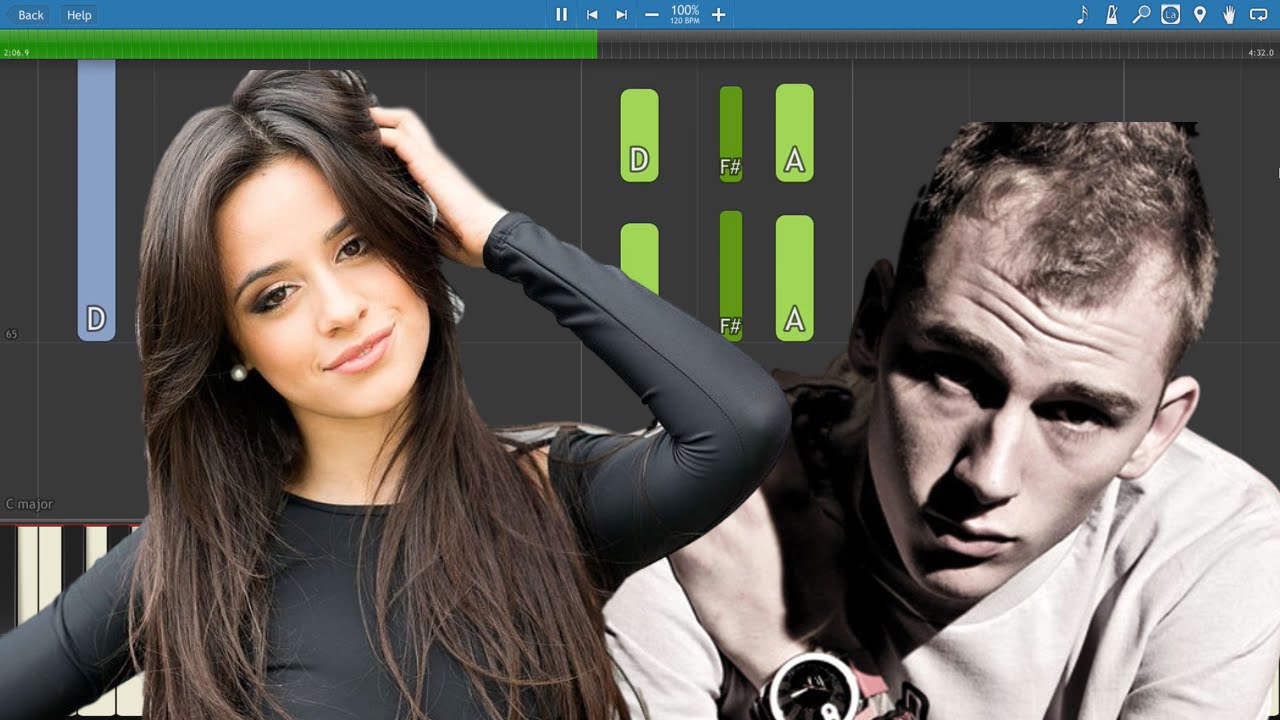1280x720 pixels.
Task: Open the zoom magnifier tool
Action: (1141, 15)
